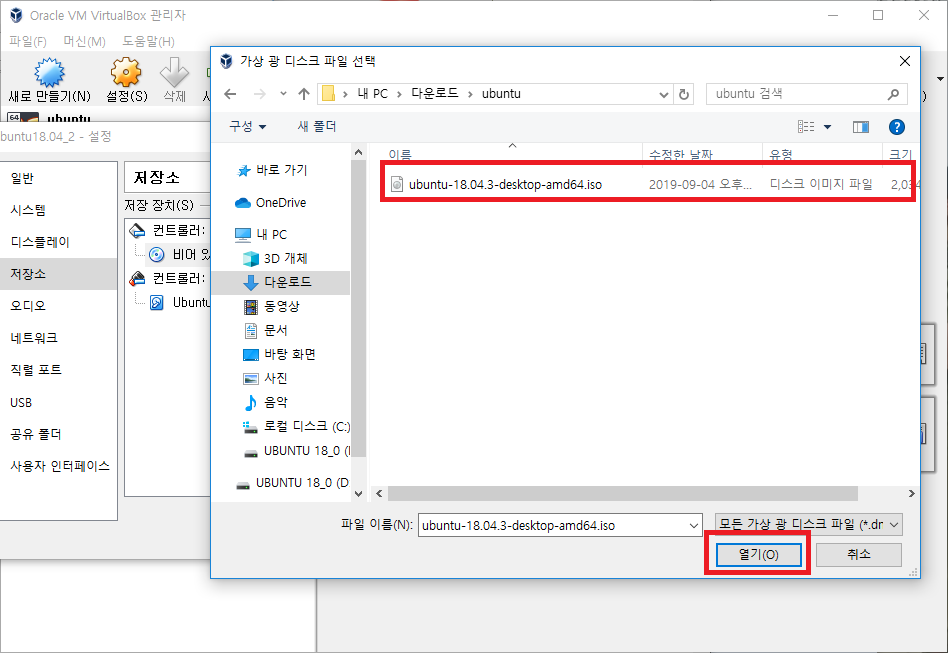Go back with the left arrow

tap(230, 94)
